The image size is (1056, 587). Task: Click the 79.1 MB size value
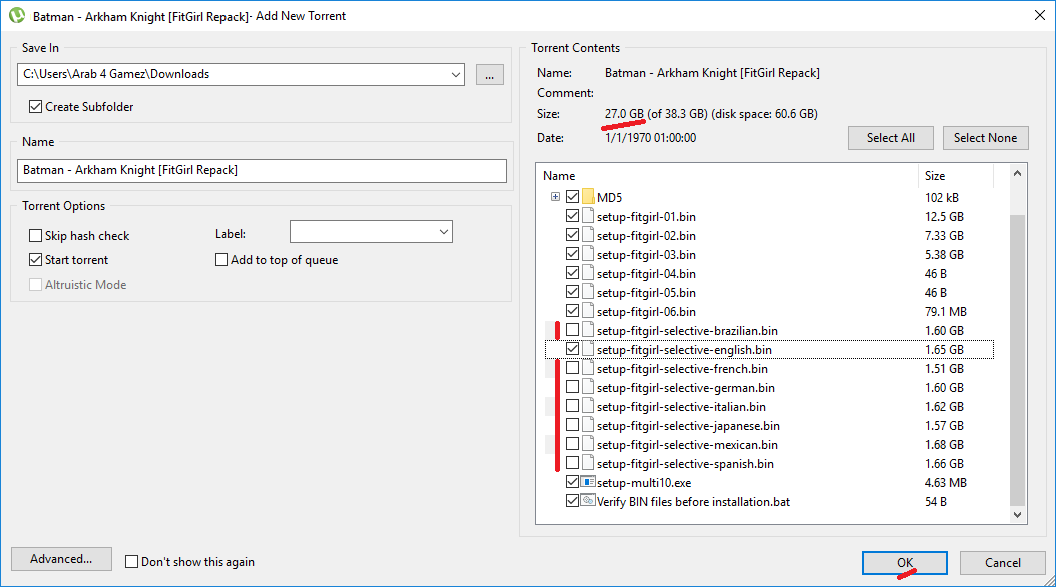[946, 312]
